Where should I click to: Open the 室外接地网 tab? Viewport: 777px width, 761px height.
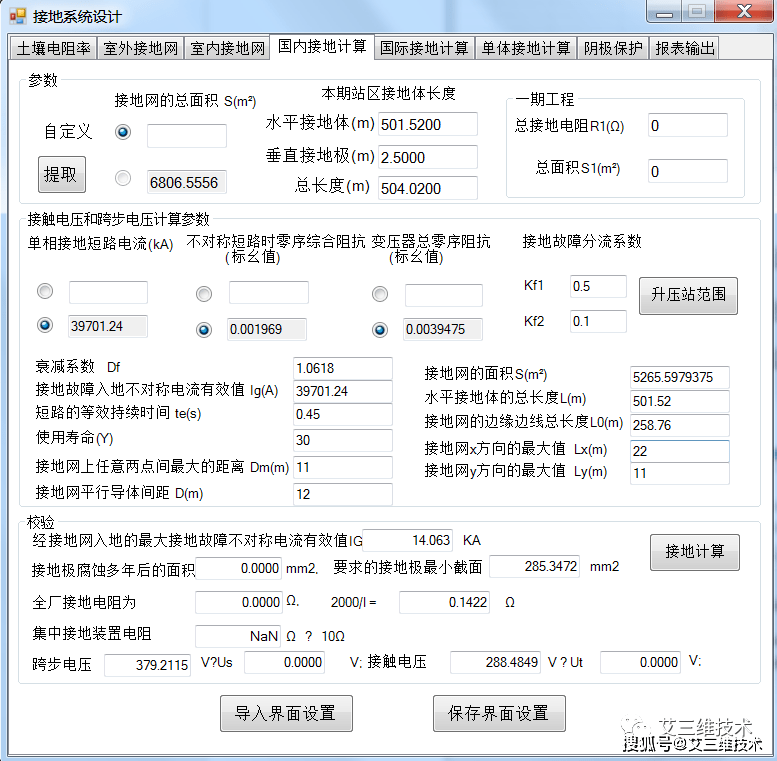pos(140,48)
